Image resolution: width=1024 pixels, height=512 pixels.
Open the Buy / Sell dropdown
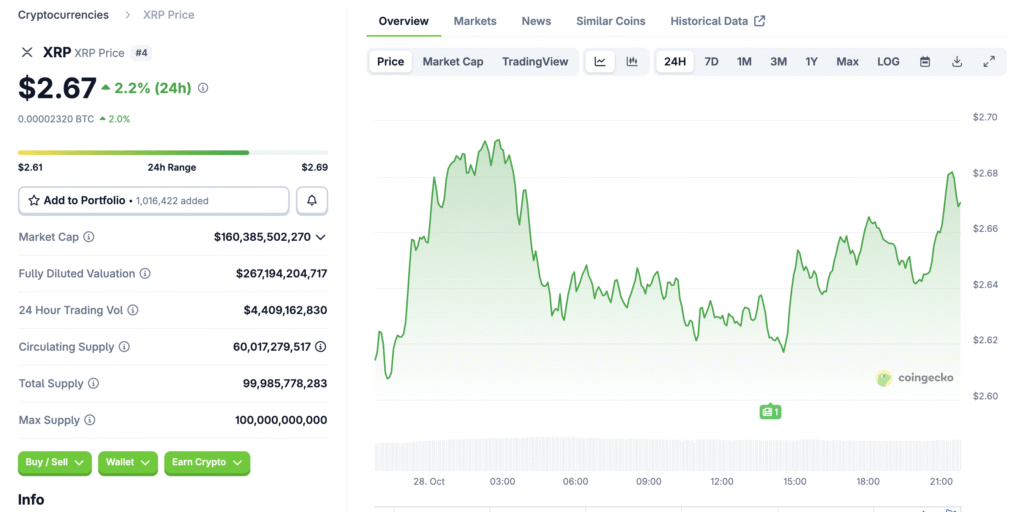55,463
